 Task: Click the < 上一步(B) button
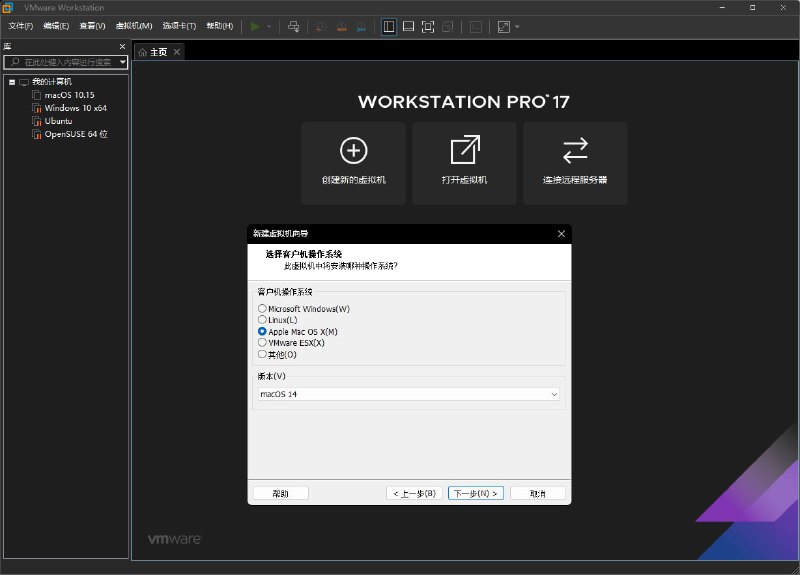pos(414,493)
